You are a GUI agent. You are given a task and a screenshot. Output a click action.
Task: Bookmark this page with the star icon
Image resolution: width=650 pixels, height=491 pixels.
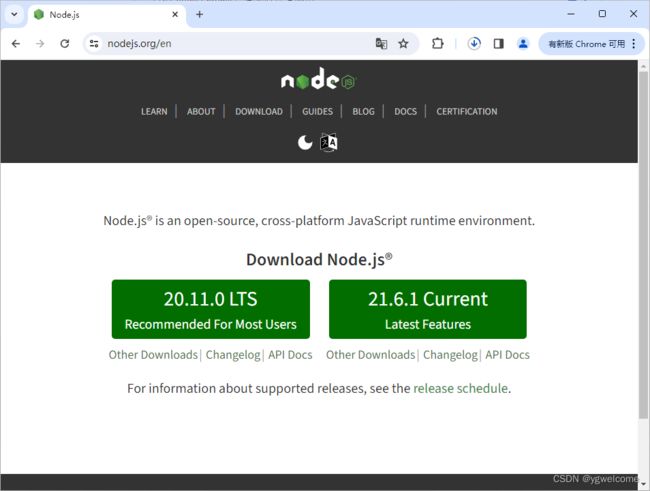click(403, 44)
